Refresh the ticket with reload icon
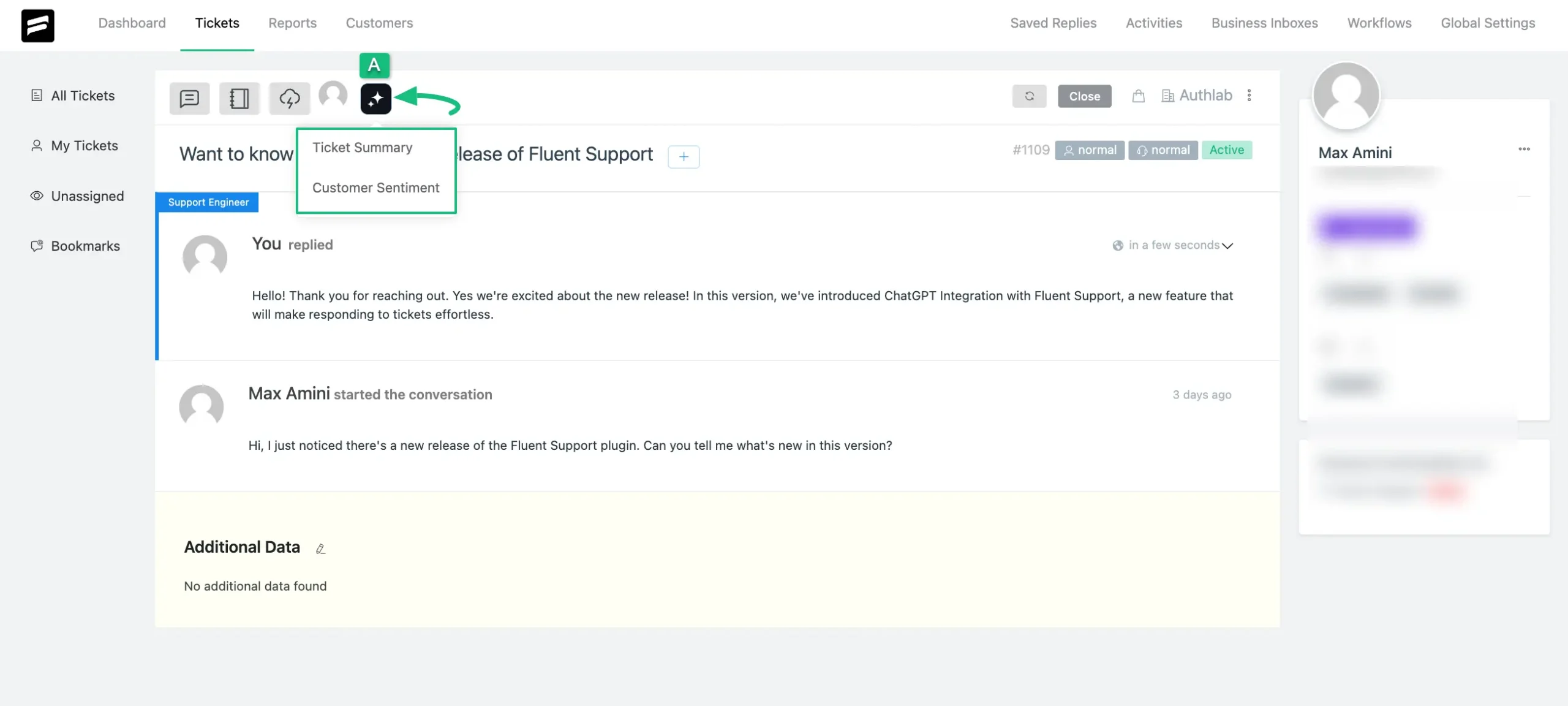 click(x=1029, y=96)
